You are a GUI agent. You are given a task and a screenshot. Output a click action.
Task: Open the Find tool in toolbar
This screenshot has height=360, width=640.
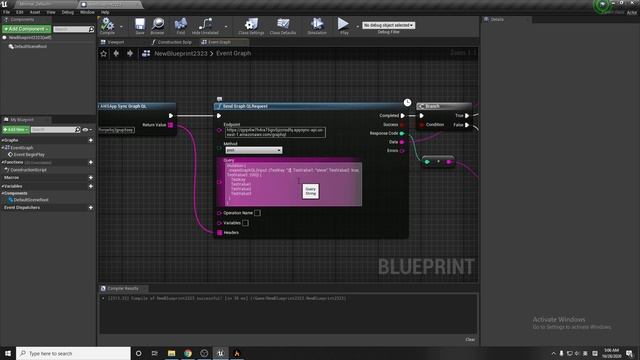[x=180, y=24]
